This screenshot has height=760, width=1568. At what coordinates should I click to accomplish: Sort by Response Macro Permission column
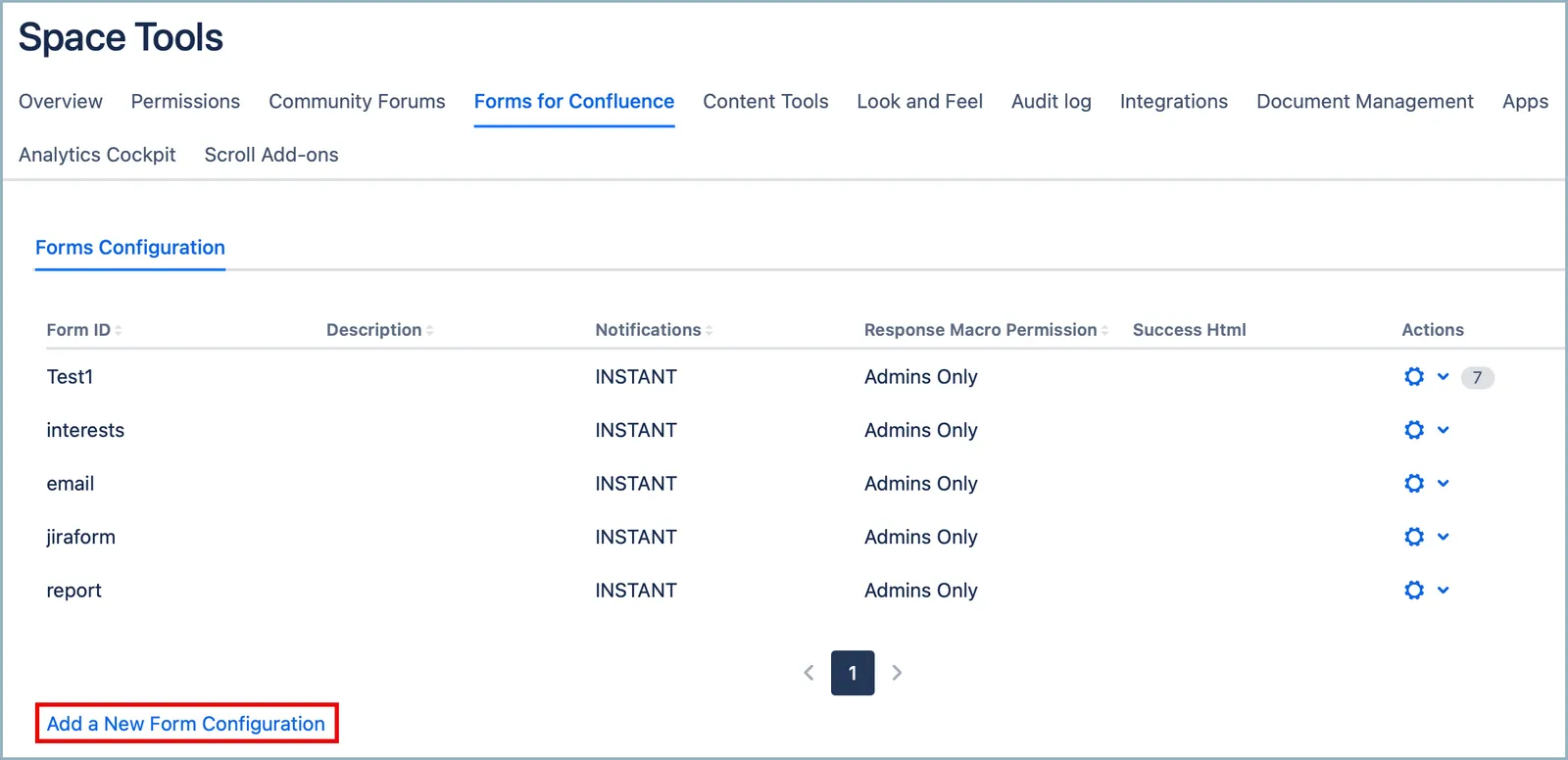pos(986,330)
